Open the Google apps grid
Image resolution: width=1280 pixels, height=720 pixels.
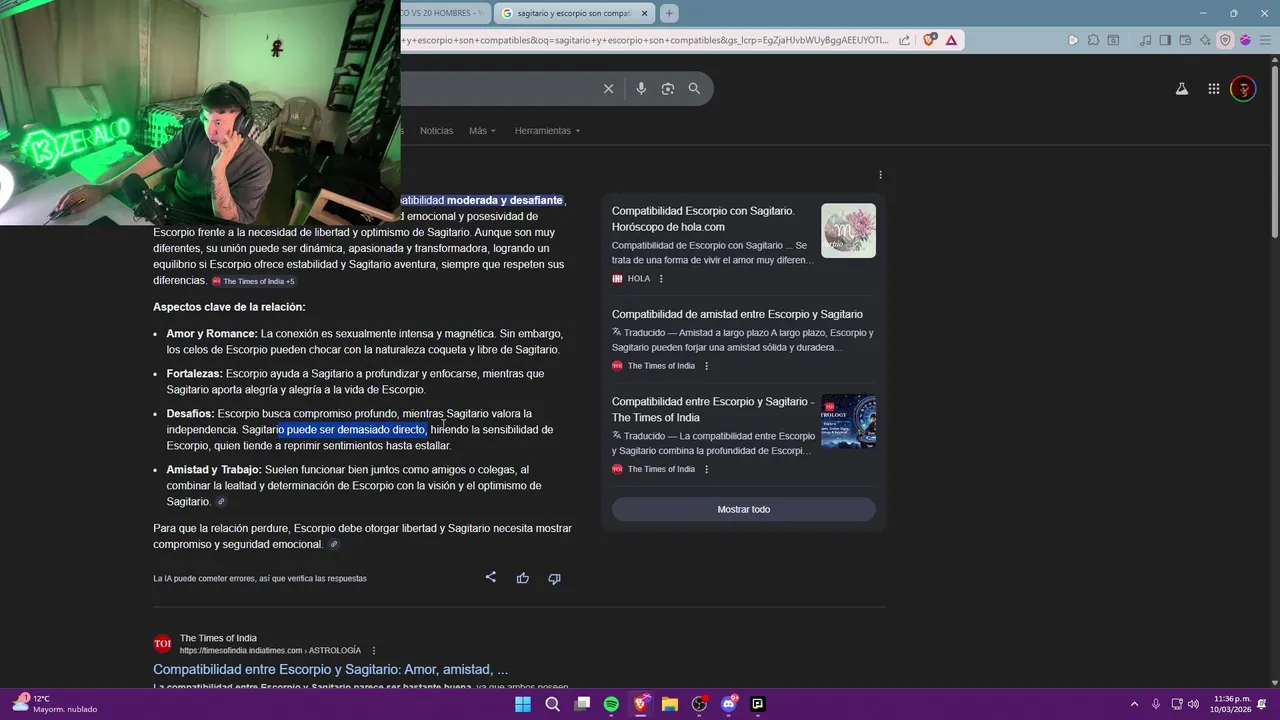[1213, 89]
